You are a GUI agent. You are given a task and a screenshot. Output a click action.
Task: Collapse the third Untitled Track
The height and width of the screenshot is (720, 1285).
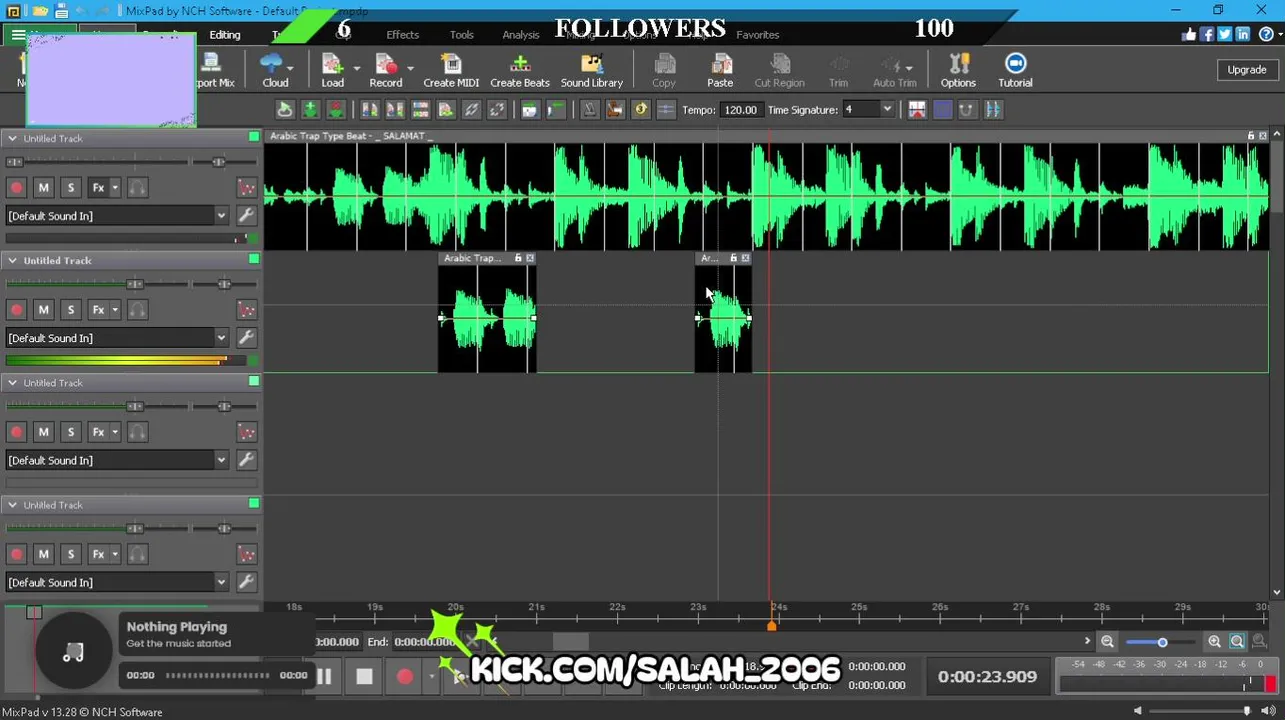(12, 382)
